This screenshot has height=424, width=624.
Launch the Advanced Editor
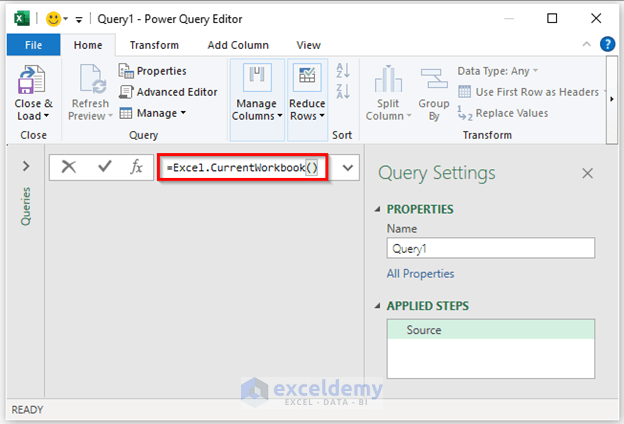coord(168,92)
